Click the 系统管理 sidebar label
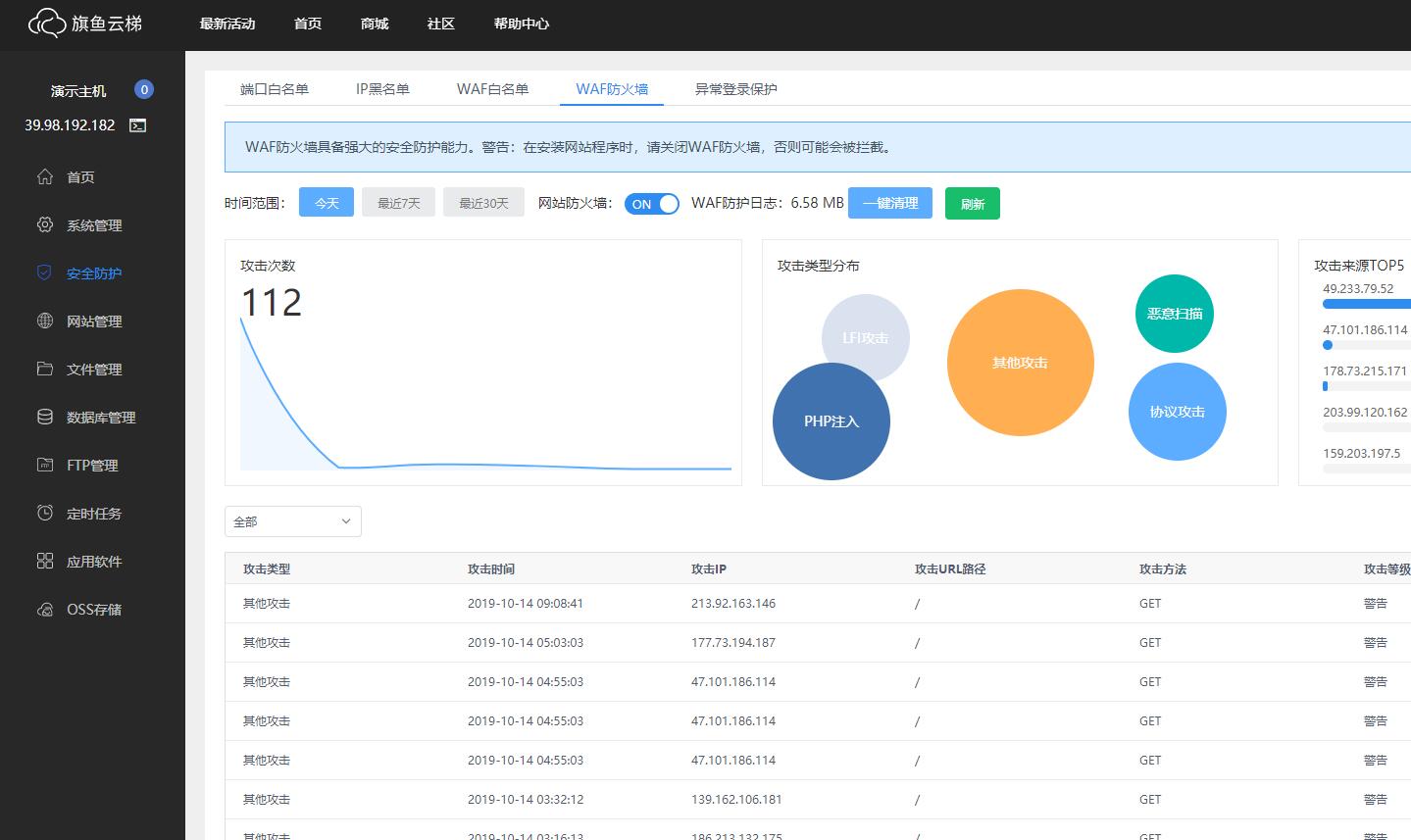The image size is (1411, 840). point(94,225)
